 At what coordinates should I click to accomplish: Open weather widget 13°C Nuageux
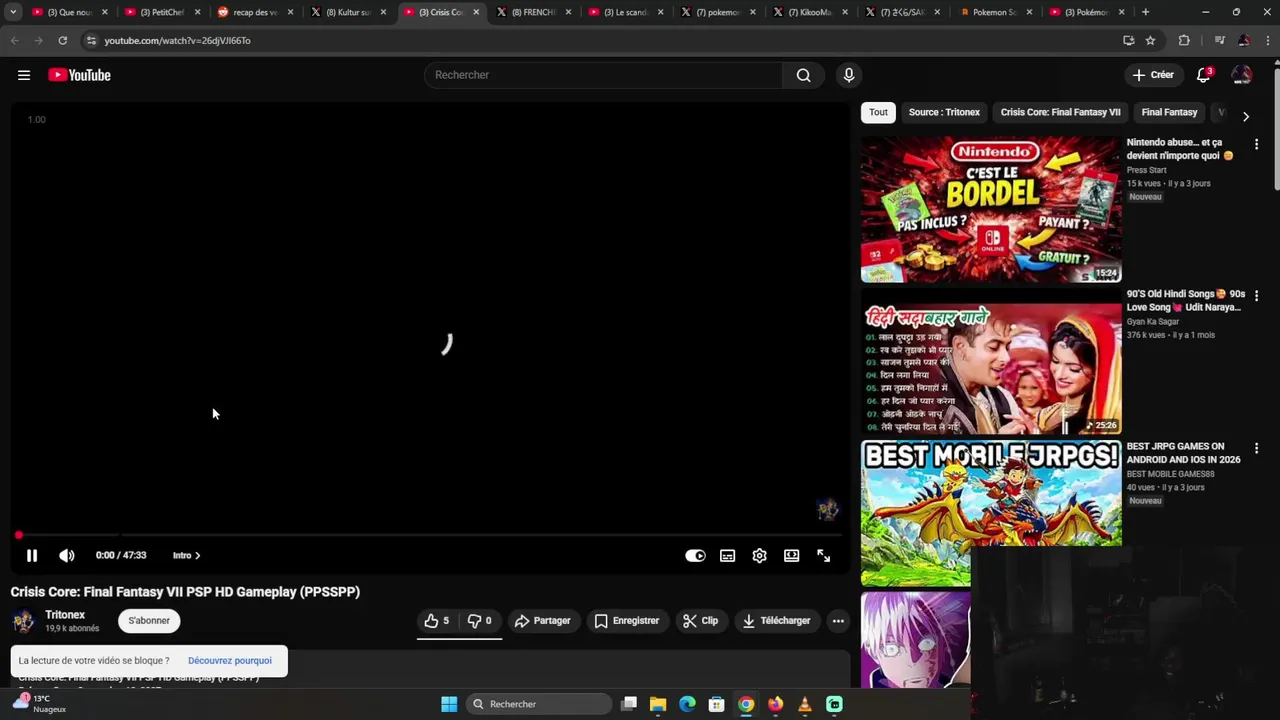(40, 704)
